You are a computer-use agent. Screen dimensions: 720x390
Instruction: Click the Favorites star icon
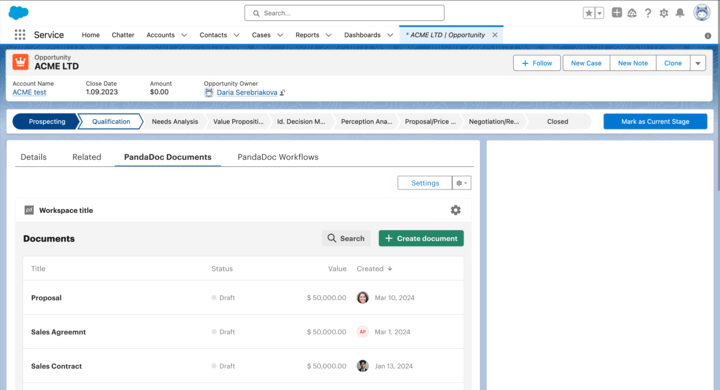589,13
